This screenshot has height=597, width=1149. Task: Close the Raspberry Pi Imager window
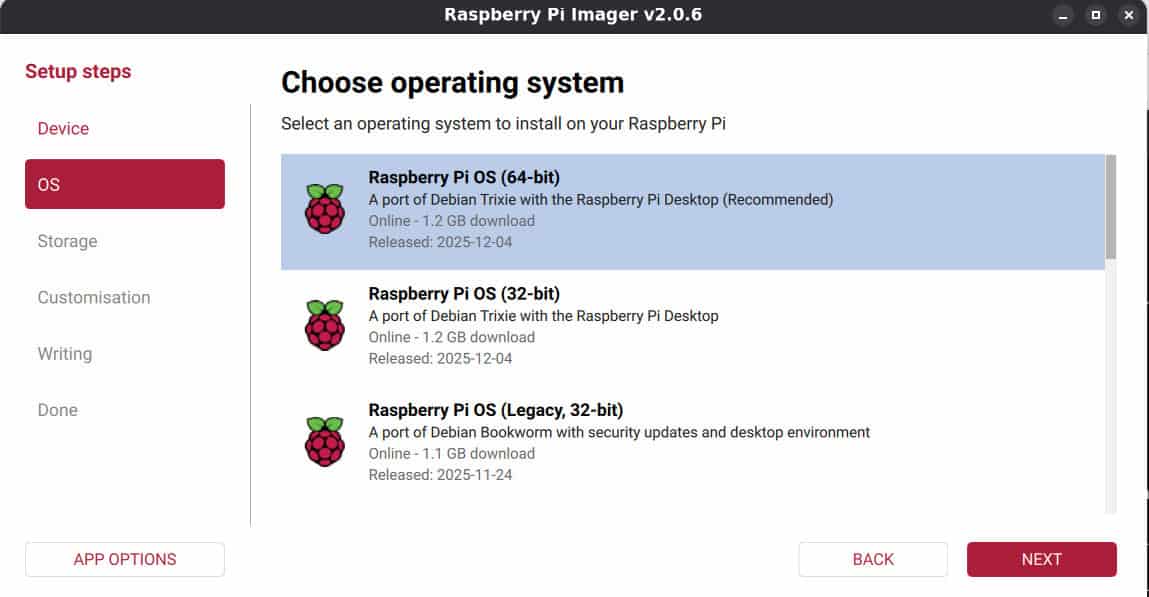click(1129, 16)
